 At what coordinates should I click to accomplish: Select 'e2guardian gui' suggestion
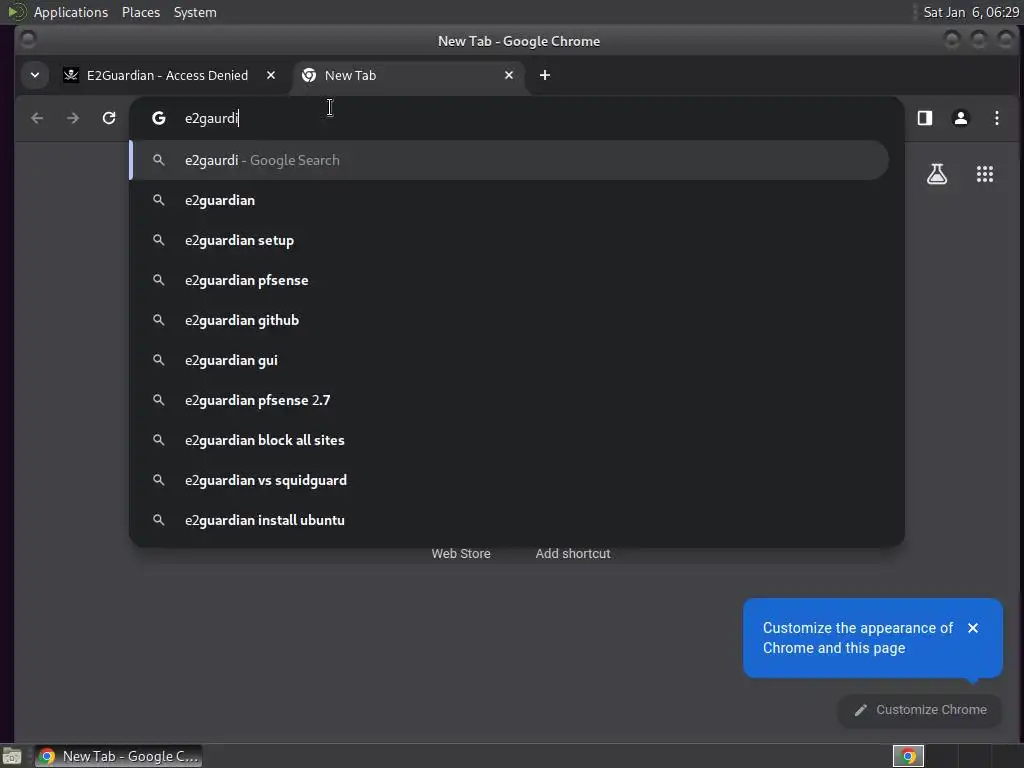click(x=510, y=360)
